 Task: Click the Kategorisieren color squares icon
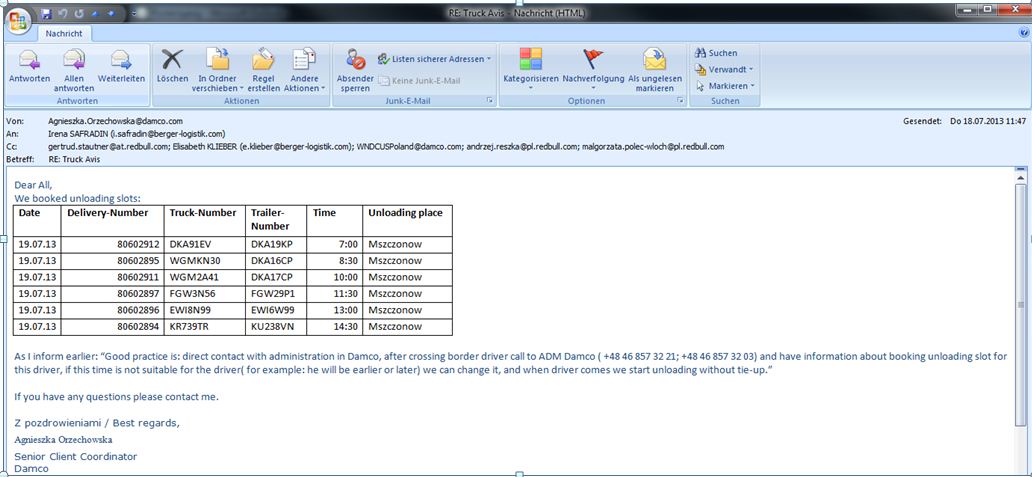530,60
